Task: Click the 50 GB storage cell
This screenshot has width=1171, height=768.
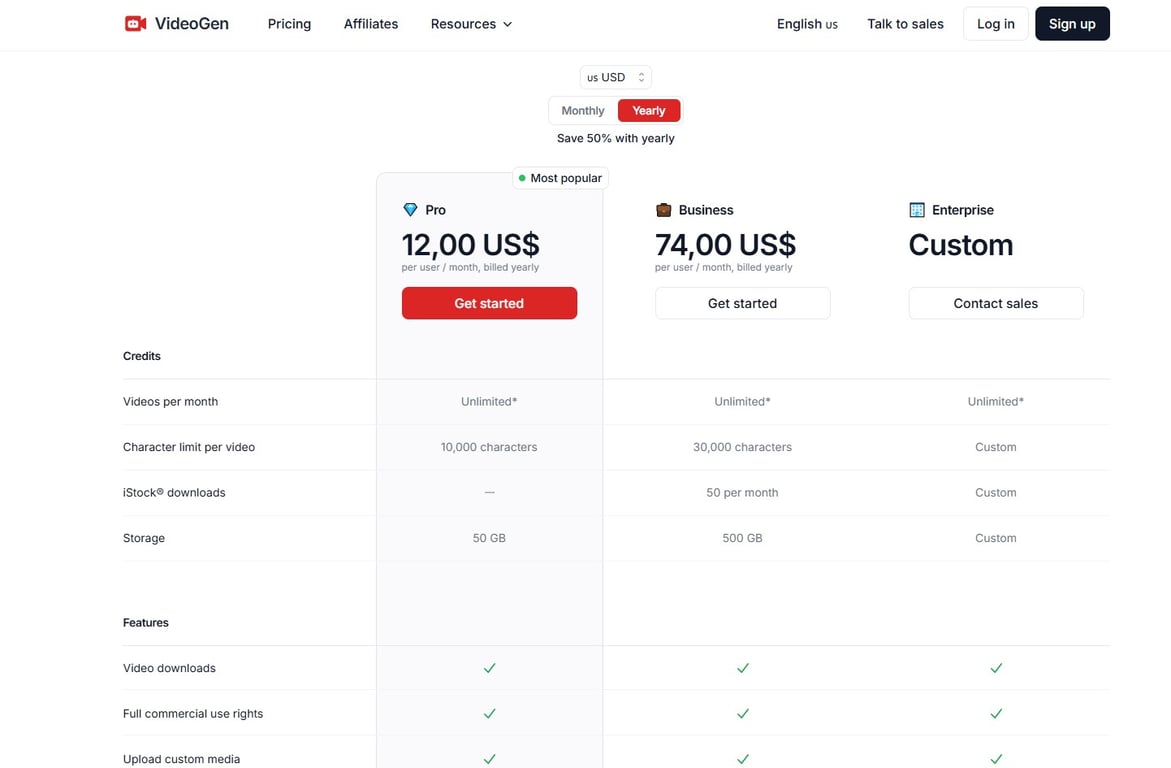Action: point(489,538)
